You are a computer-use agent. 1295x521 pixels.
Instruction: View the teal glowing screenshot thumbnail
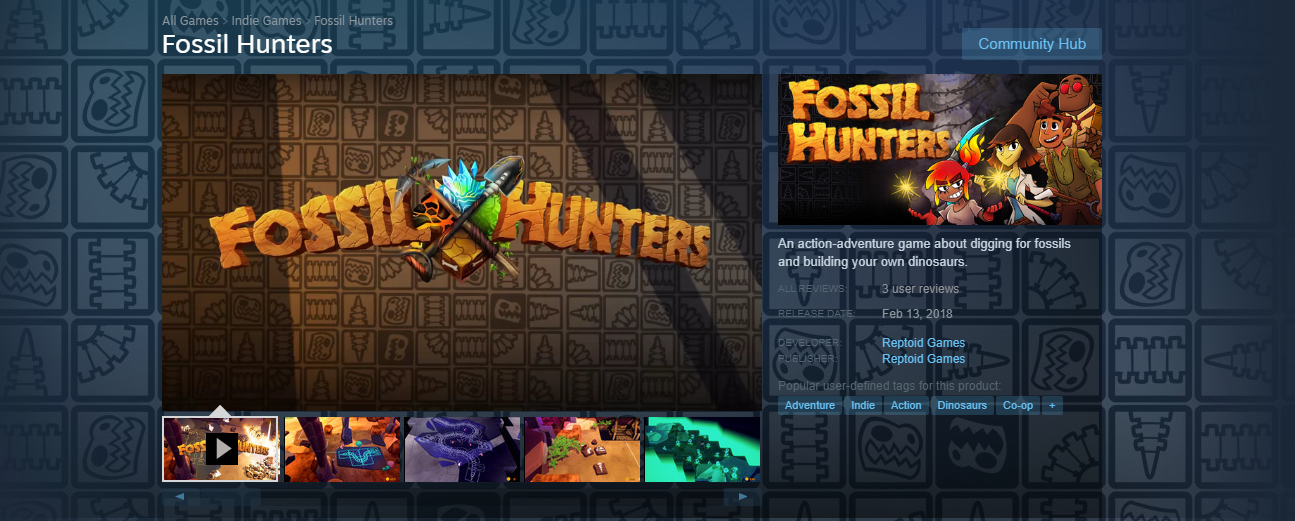pyautogui.click(x=702, y=449)
